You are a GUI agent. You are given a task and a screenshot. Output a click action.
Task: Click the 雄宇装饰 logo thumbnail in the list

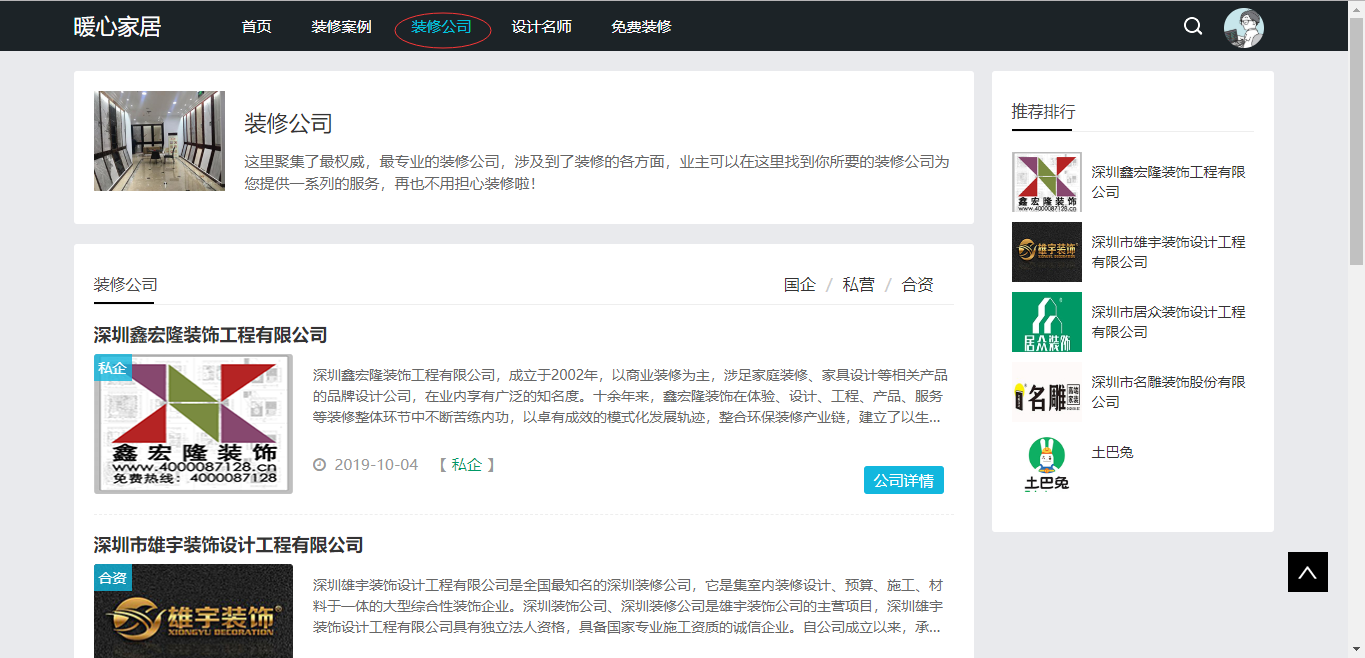pos(194,611)
